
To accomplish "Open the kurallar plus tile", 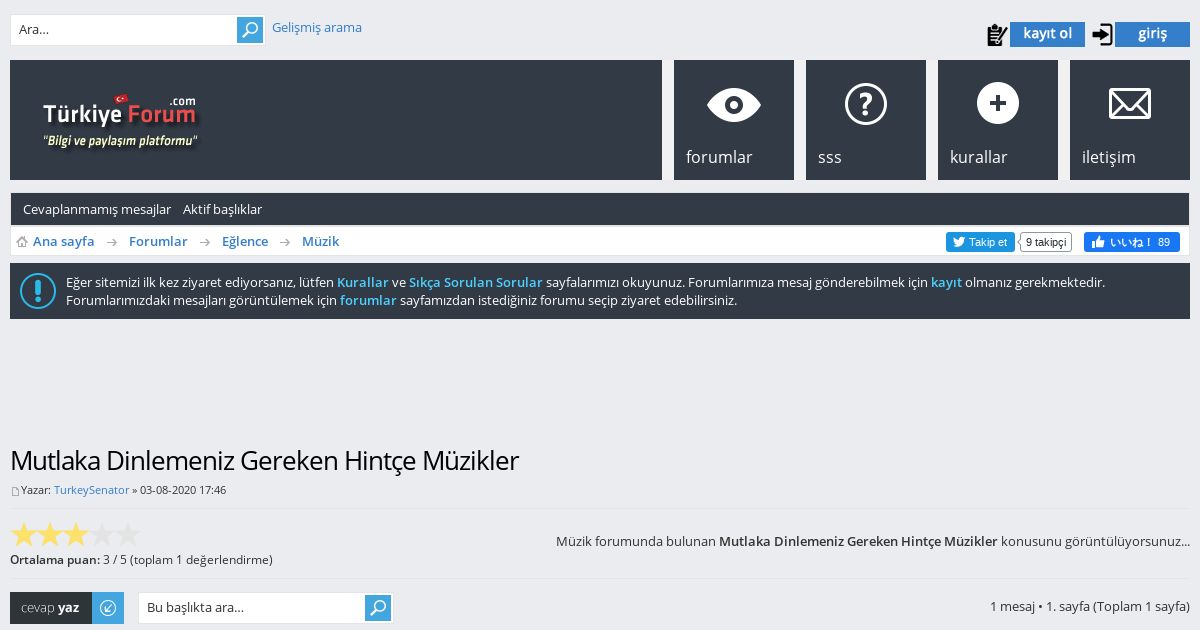I will click(x=998, y=120).
